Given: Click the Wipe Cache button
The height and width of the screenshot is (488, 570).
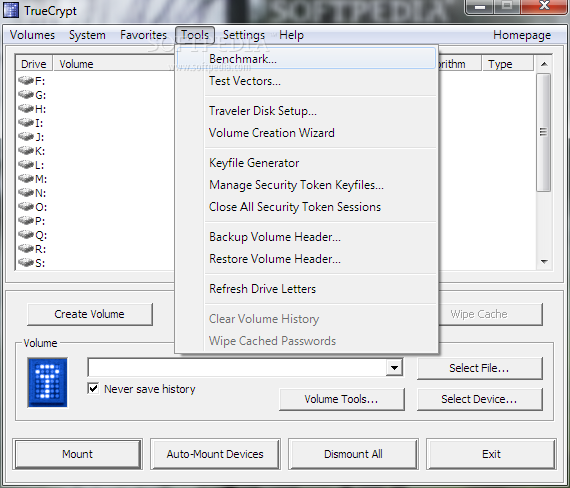Looking at the screenshot, I should point(490,314).
